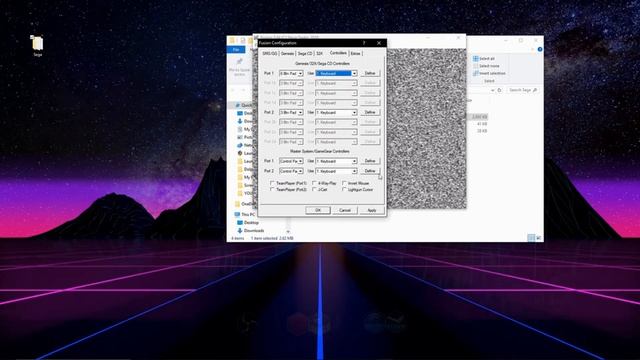Open Genesis Port 2 Use keyboard dropdown
640x360 pixels.
point(336,112)
